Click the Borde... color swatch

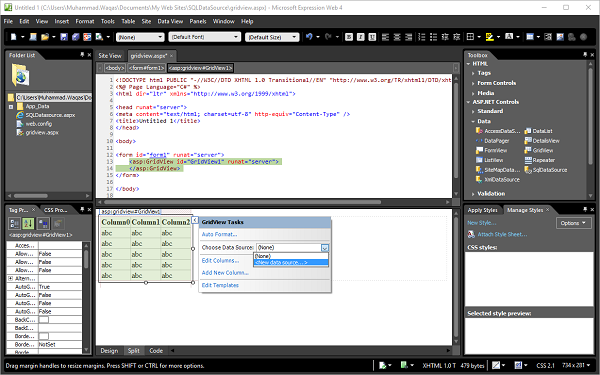click(44, 336)
